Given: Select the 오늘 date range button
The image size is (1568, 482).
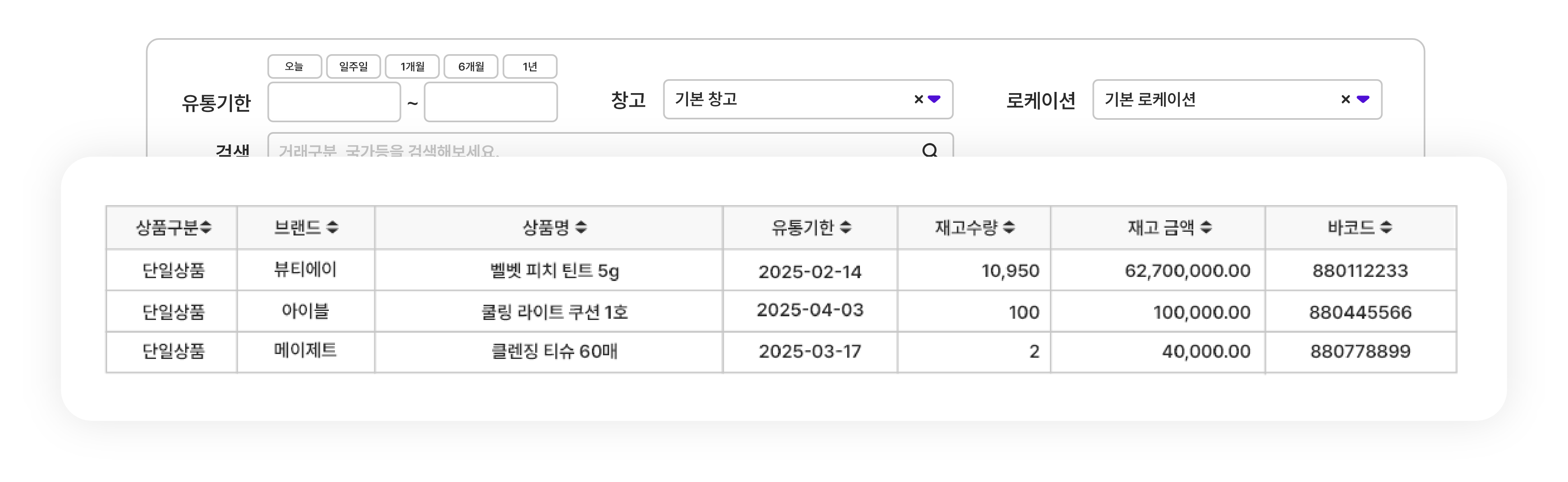Looking at the screenshot, I should (295, 66).
